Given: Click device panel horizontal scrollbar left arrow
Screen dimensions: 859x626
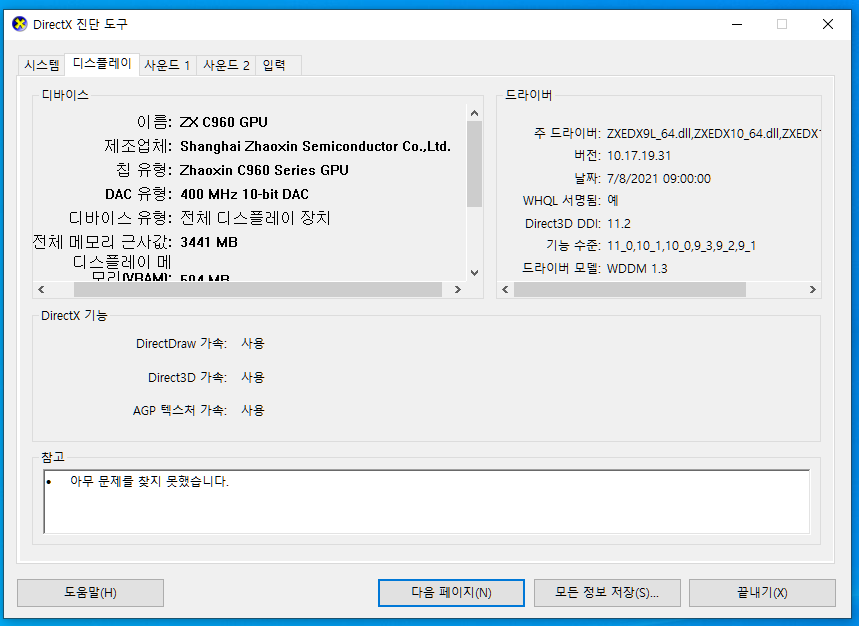Looking at the screenshot, I should (x=41, y=289).
